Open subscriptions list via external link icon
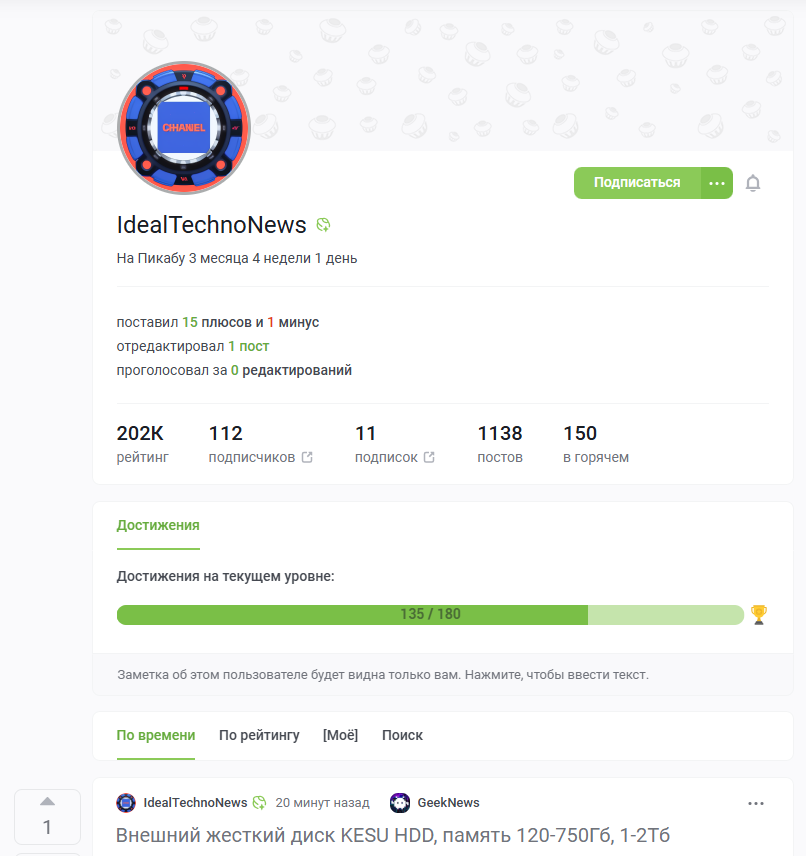This screenshot has width=806, height=856. click(429, 457)
